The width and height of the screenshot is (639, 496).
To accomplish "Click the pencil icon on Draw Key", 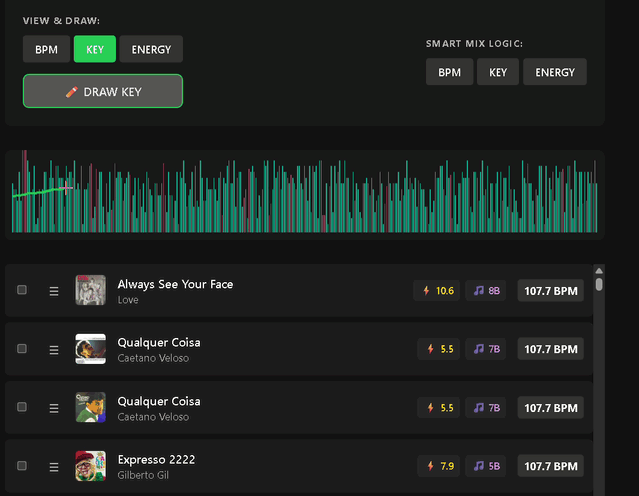I will click(71, 92).
